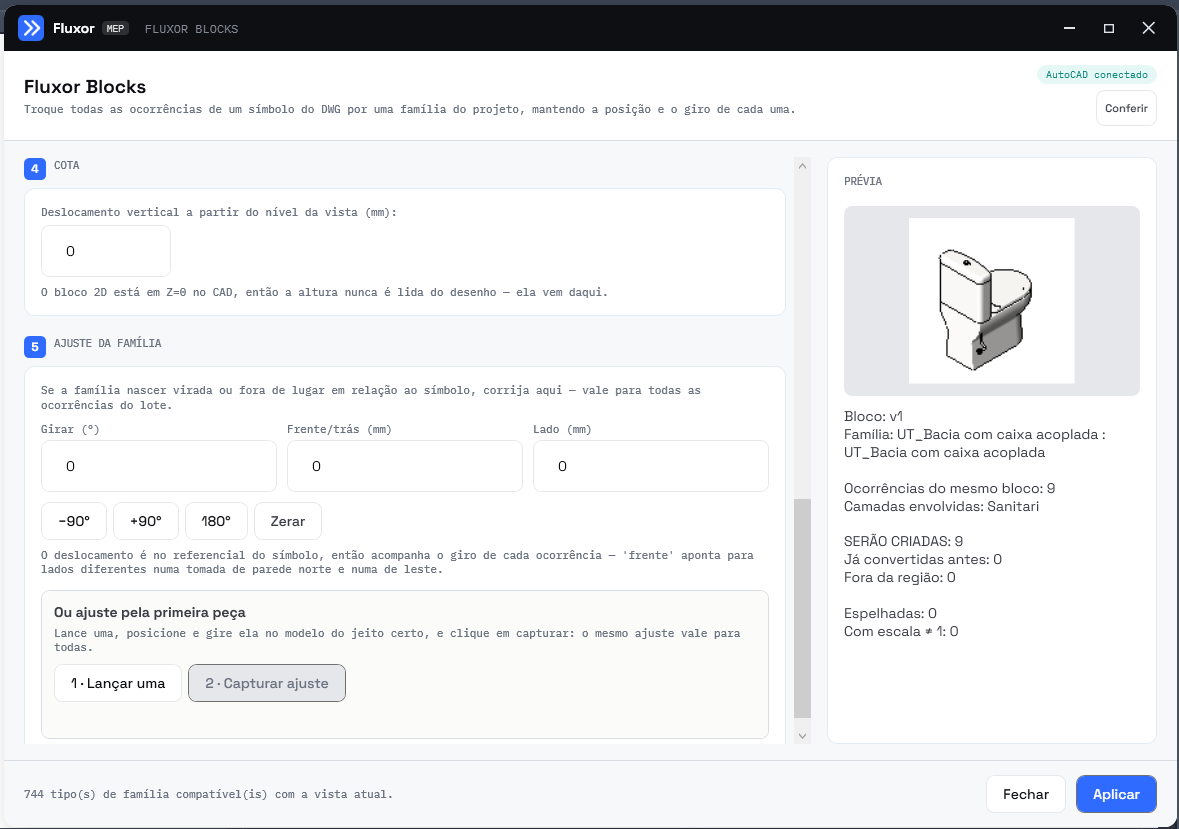
Task: Click 'Ocorrências do mesmo bloco: 9' text
Action: coord(949,489)
